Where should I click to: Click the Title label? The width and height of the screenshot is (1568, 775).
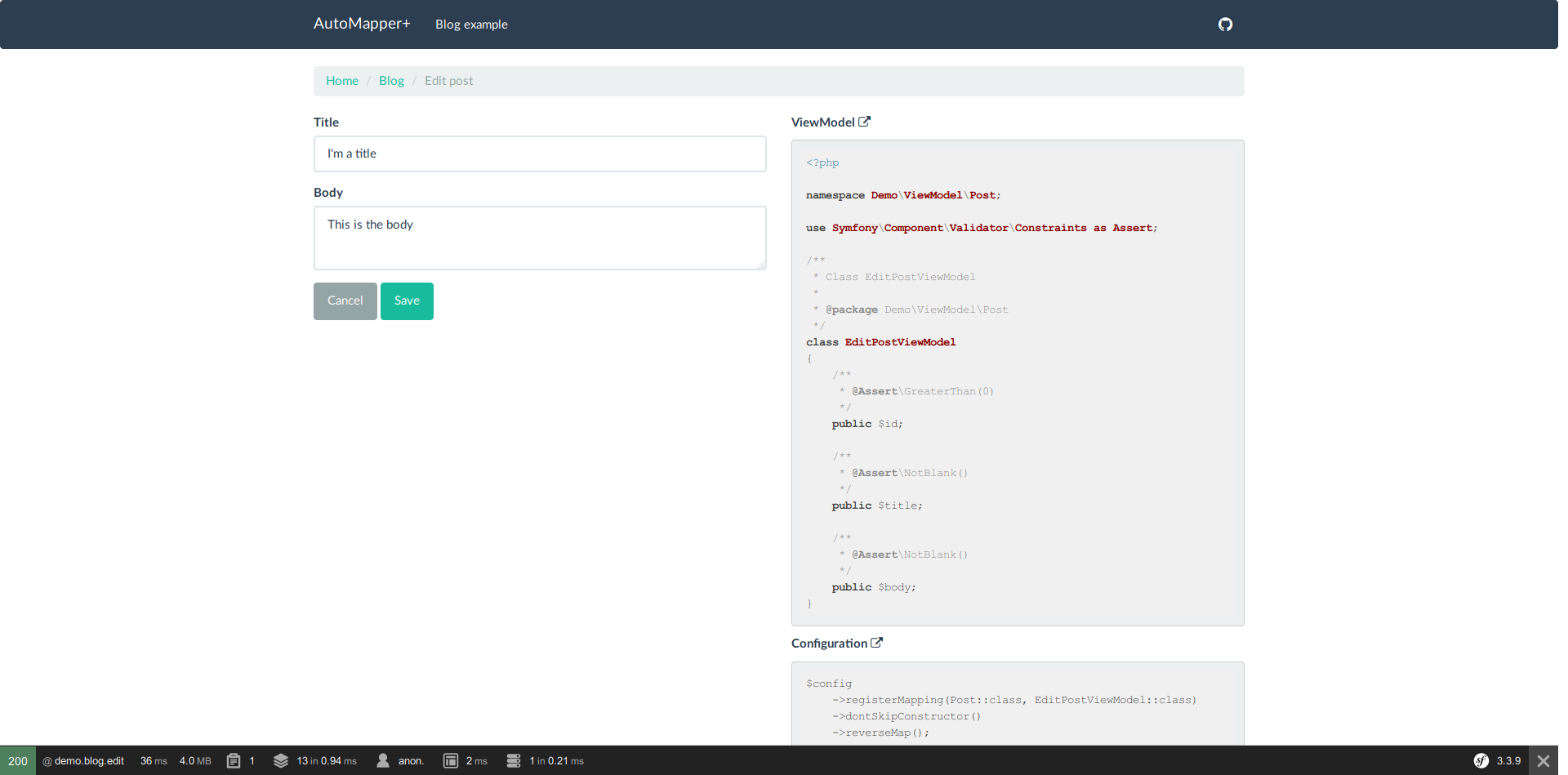(x=326, y=122)
